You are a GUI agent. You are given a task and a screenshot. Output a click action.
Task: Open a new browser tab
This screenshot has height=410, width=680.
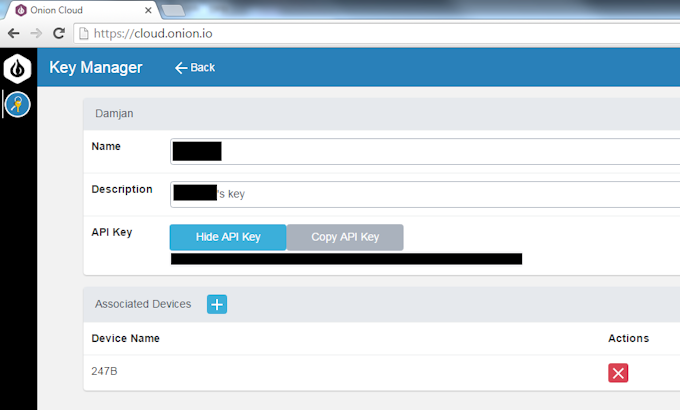173,10
